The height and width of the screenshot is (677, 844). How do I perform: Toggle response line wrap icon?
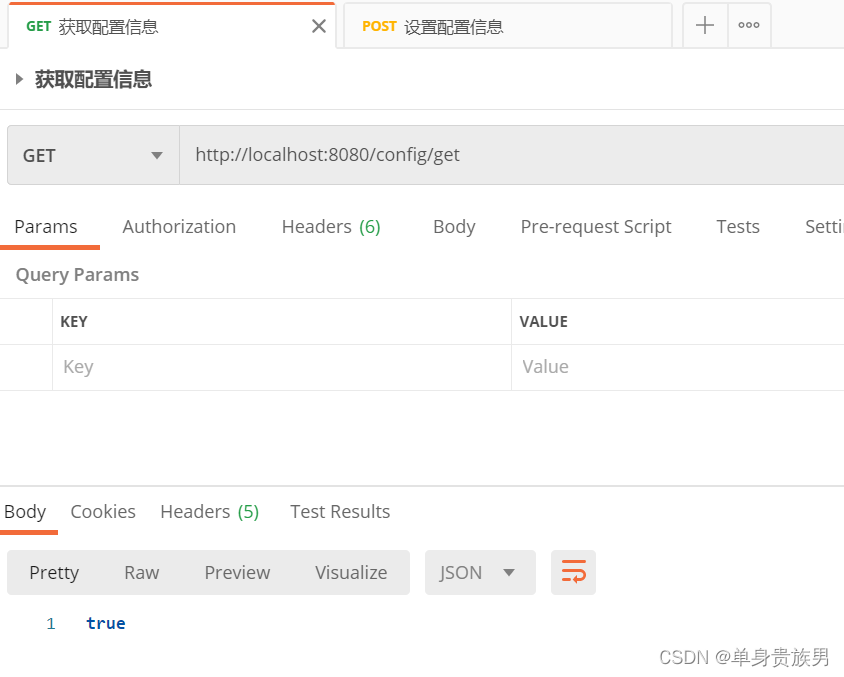point(573,572)
